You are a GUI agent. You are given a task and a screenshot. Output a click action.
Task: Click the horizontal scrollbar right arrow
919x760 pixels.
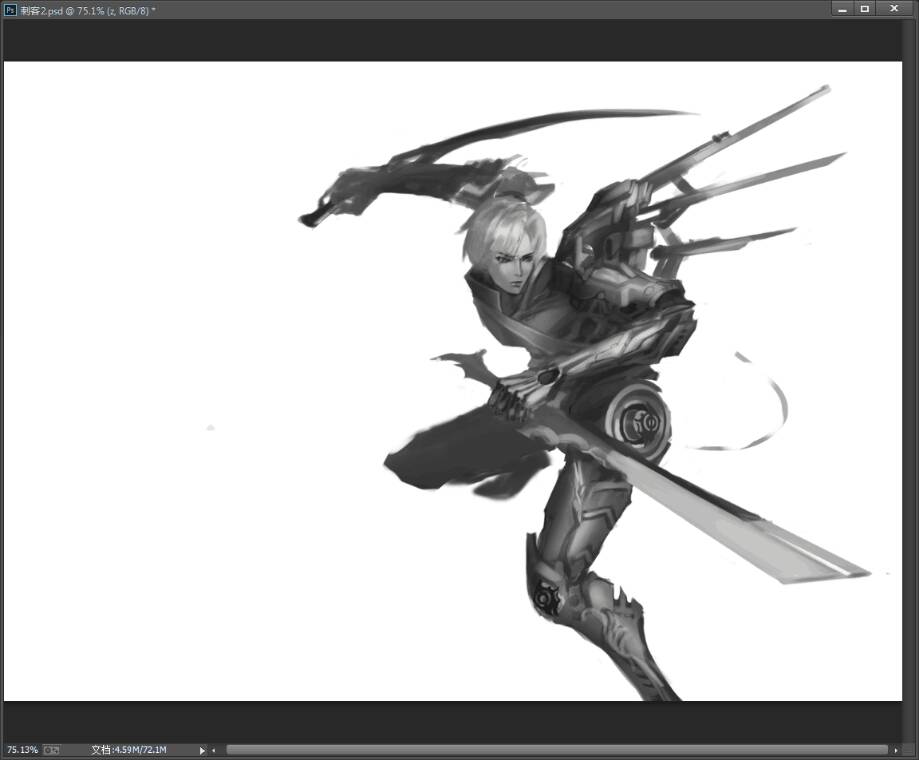(x=896, y=750)
